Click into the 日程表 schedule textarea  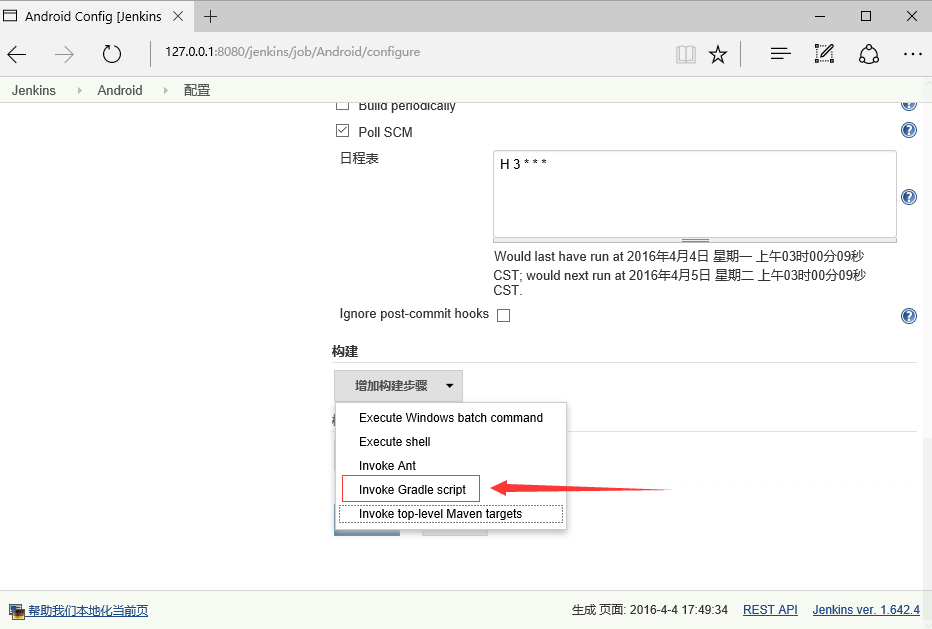point(695,194)
